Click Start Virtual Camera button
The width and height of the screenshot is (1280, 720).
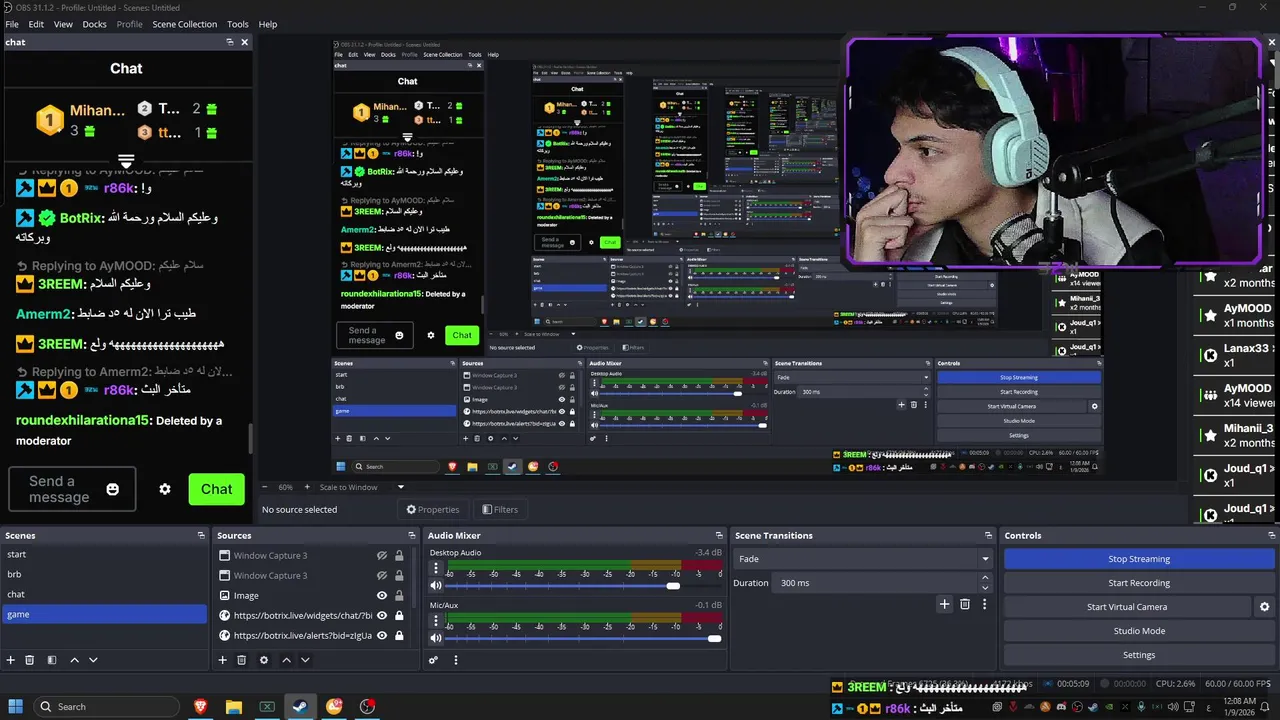[1127, 607]
